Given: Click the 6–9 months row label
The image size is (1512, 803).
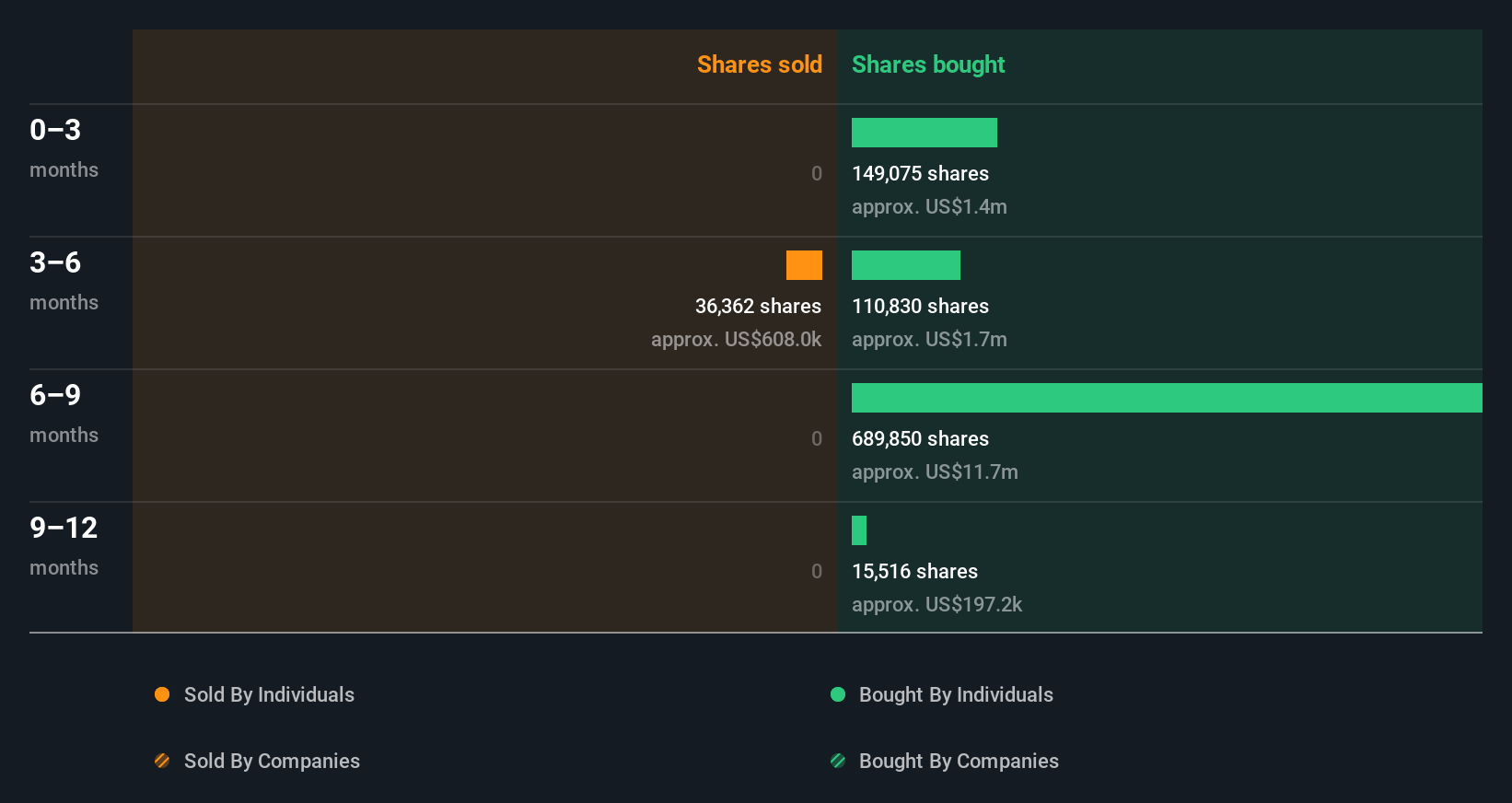Looking at the screenshot, I should pos(64,413).
